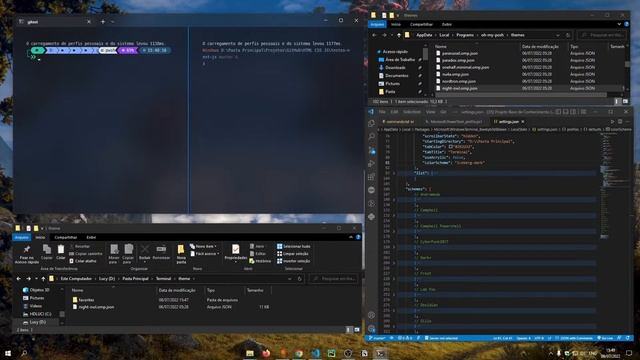Click Copiar caminho in lower Explorer ribbon
Screen dimensions: 640x360
(86, 253)
